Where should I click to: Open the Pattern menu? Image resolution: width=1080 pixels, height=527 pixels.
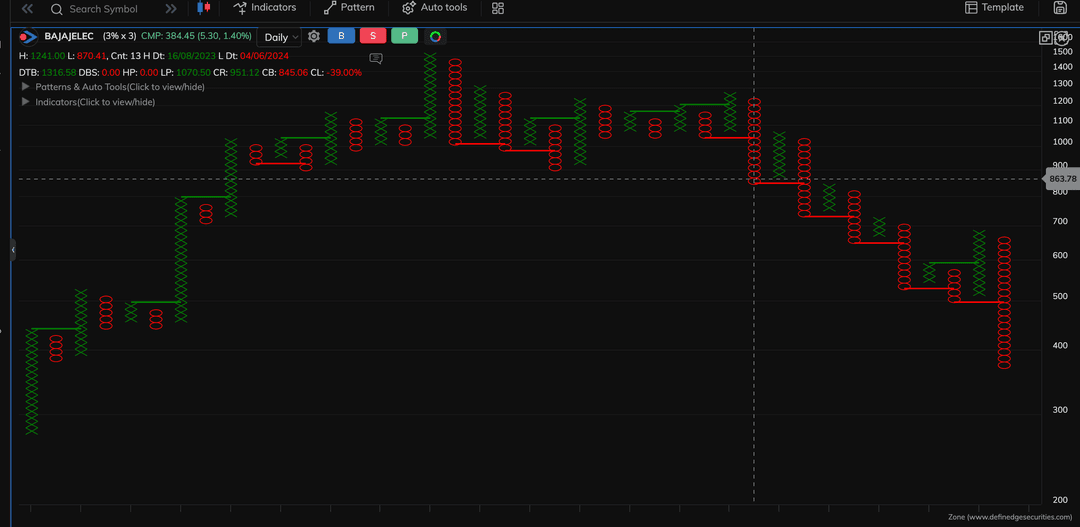pos(349,8)
